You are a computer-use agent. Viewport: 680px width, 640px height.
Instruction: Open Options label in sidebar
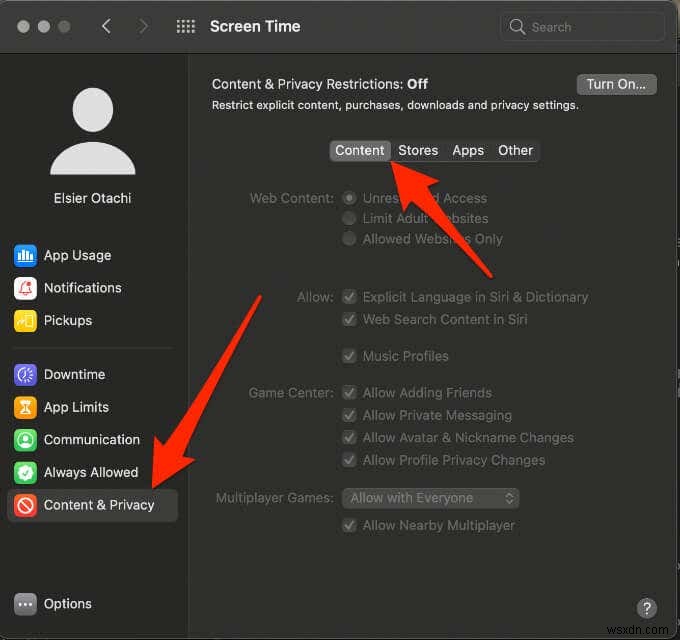tap(68, 604)
